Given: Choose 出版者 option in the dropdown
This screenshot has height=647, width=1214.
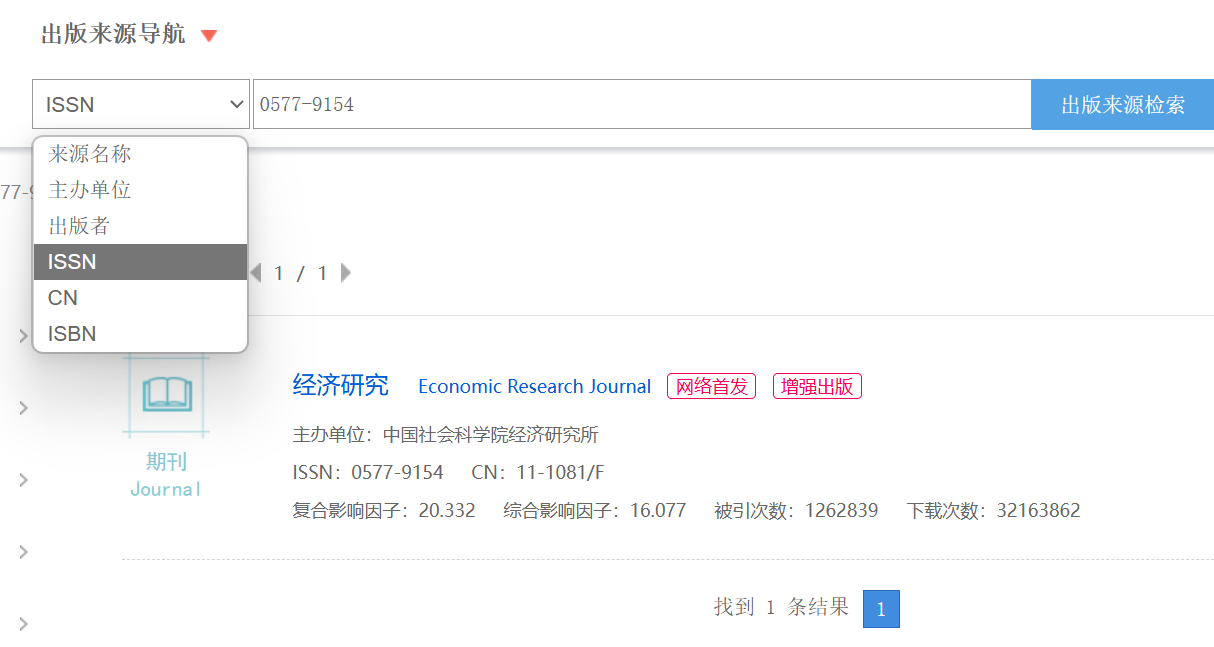Looking at the screenshot, I should 140,226.
